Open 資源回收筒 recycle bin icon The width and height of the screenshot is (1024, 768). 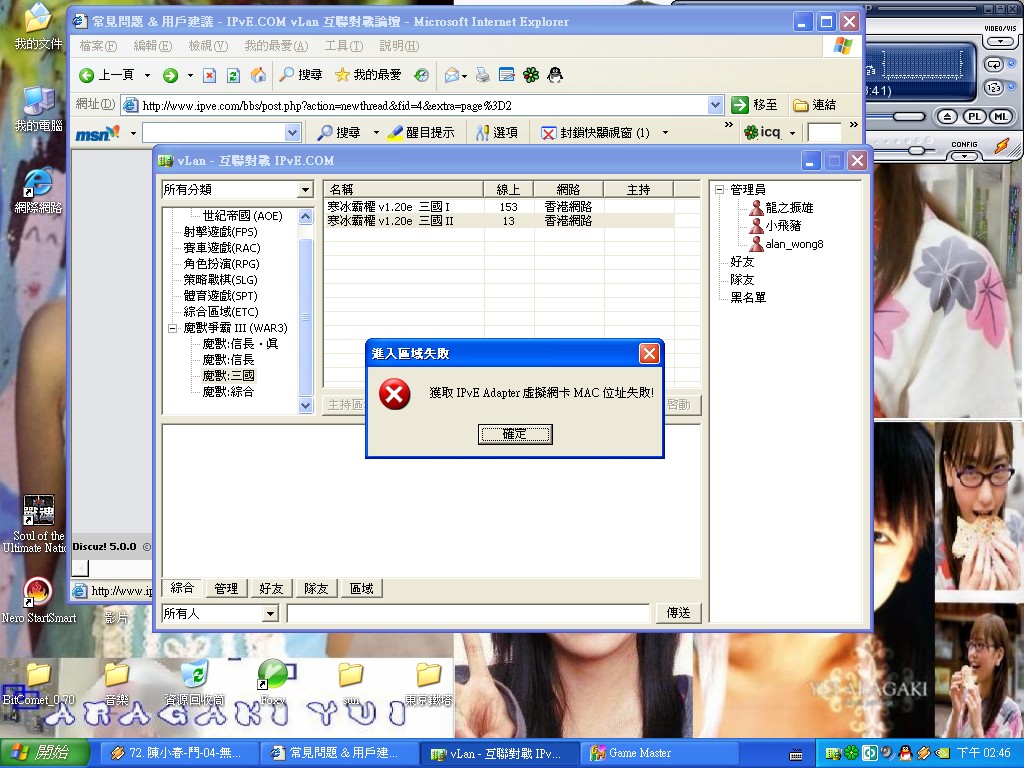click(x=194, y=682)
